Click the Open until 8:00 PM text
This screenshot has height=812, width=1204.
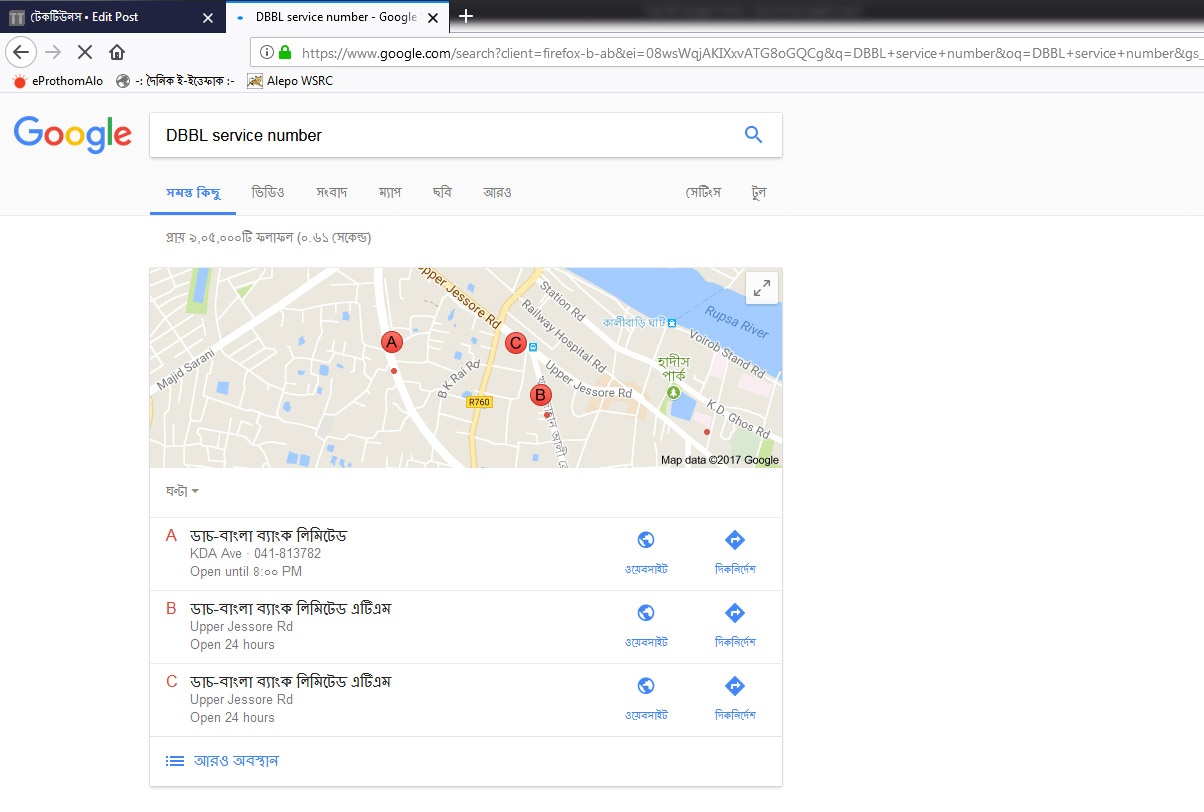[x=246, y=572]
